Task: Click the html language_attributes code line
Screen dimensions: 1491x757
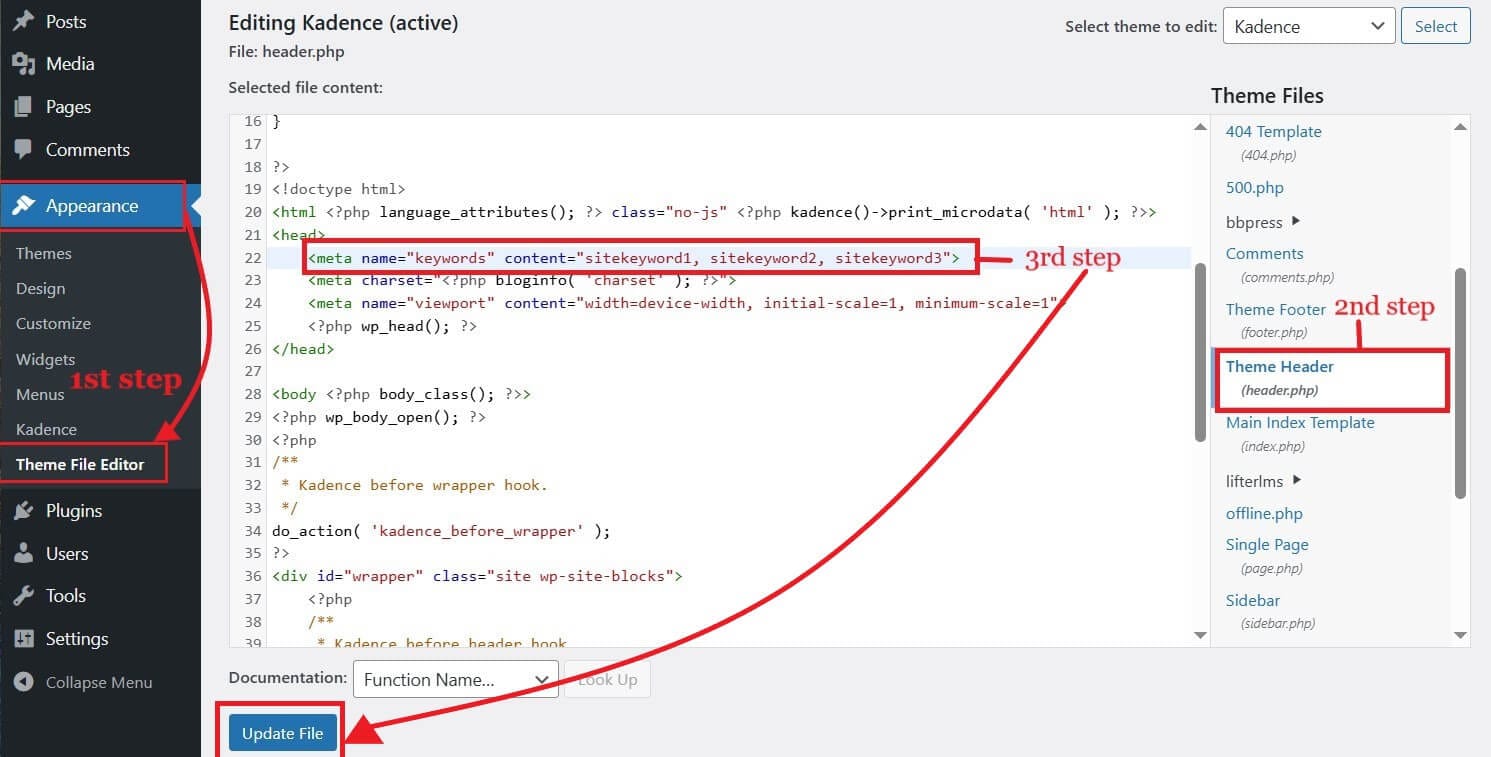Action: [x=715, y=212]
